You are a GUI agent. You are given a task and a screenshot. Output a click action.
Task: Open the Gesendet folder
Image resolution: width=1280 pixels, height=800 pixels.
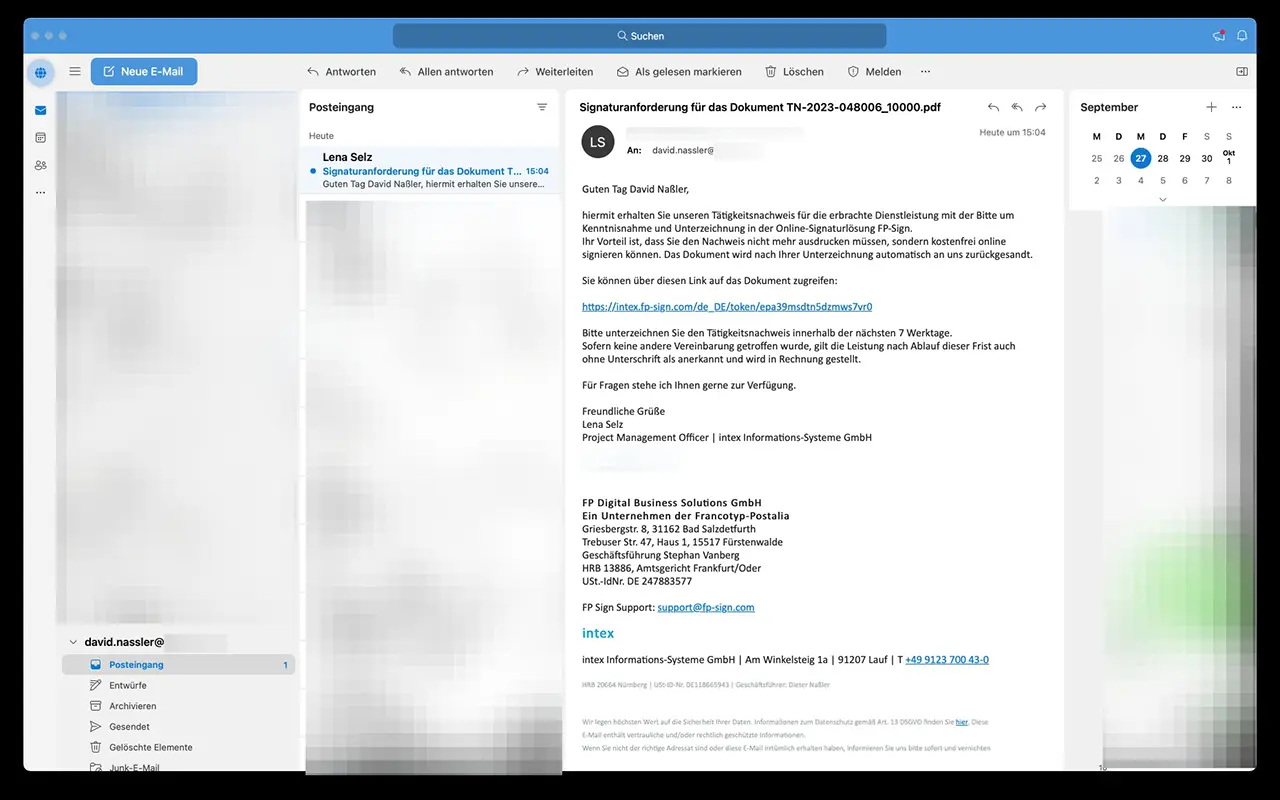click(130, 727)
